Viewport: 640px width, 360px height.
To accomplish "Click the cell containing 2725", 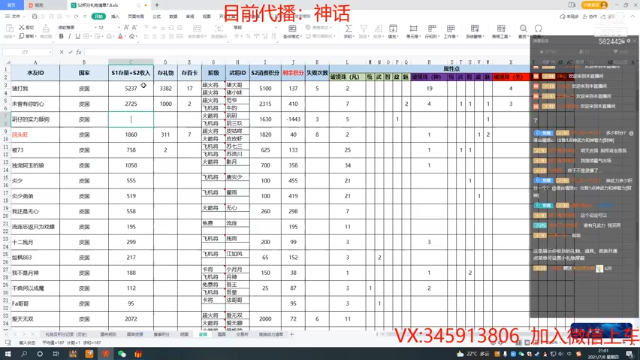I will coord(131,104).
